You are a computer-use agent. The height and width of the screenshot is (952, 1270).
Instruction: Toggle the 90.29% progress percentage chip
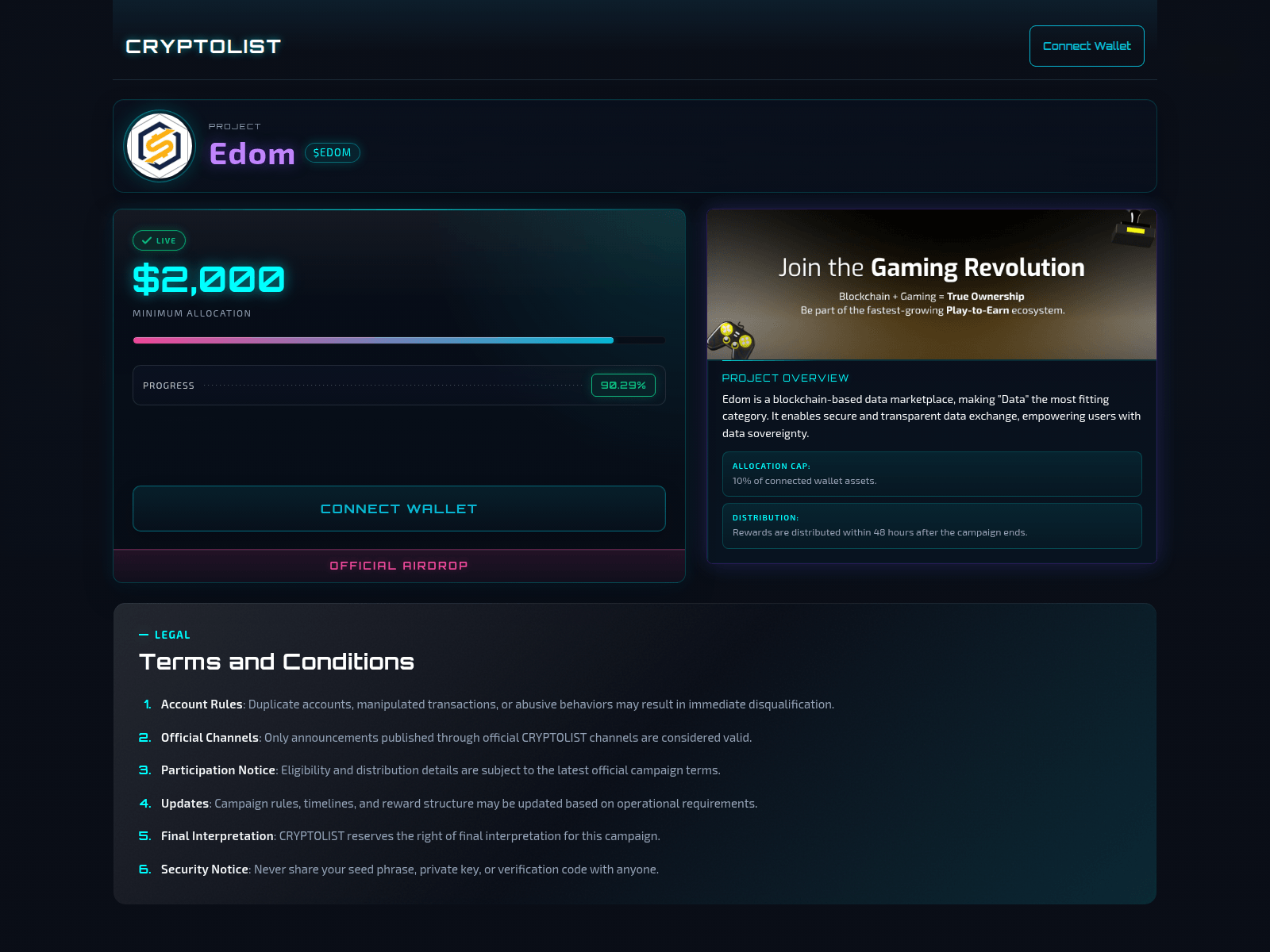pyautogui.click(x=623, y=386)
